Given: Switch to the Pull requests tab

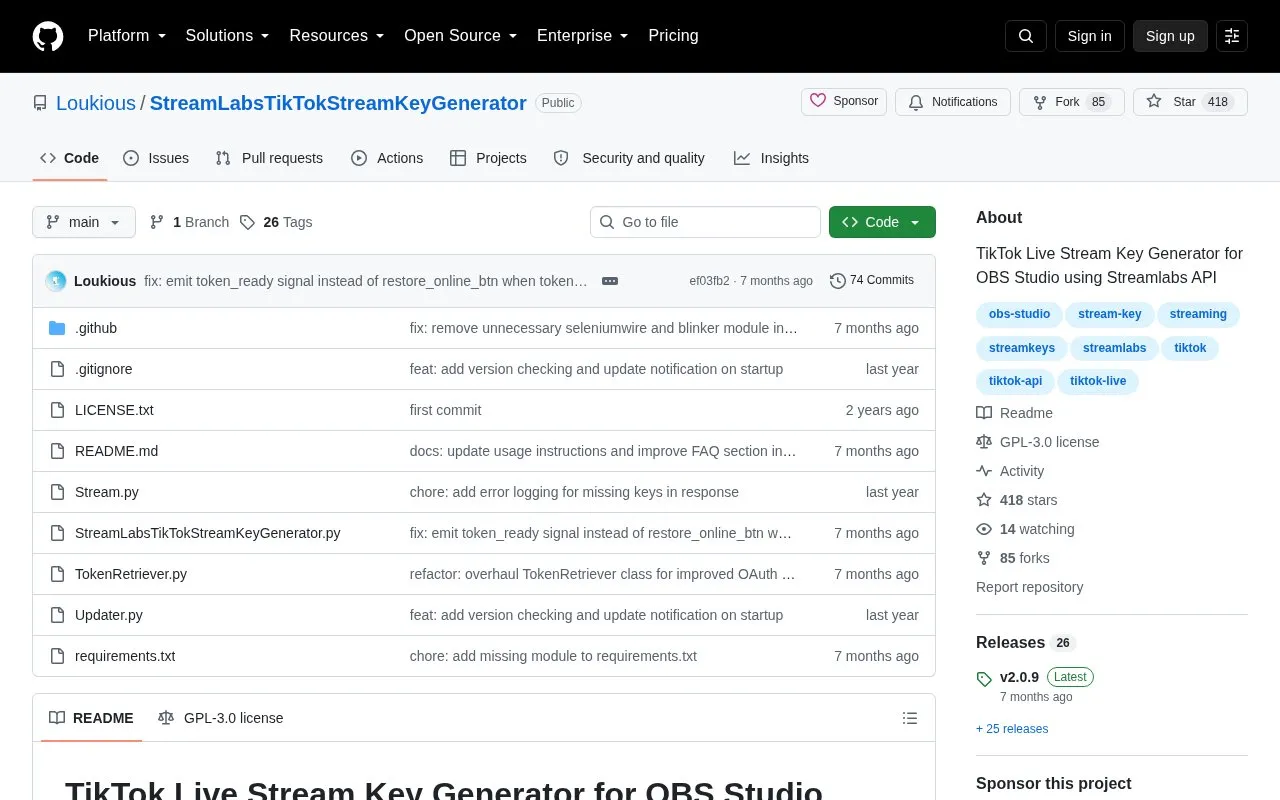Looking at the screenshot, I should [269, 158].
